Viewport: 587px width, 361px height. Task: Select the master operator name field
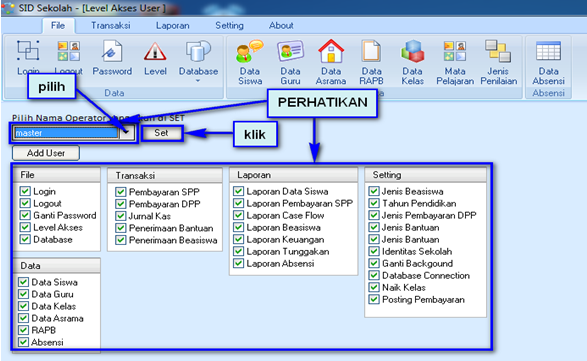click(66, 133)
